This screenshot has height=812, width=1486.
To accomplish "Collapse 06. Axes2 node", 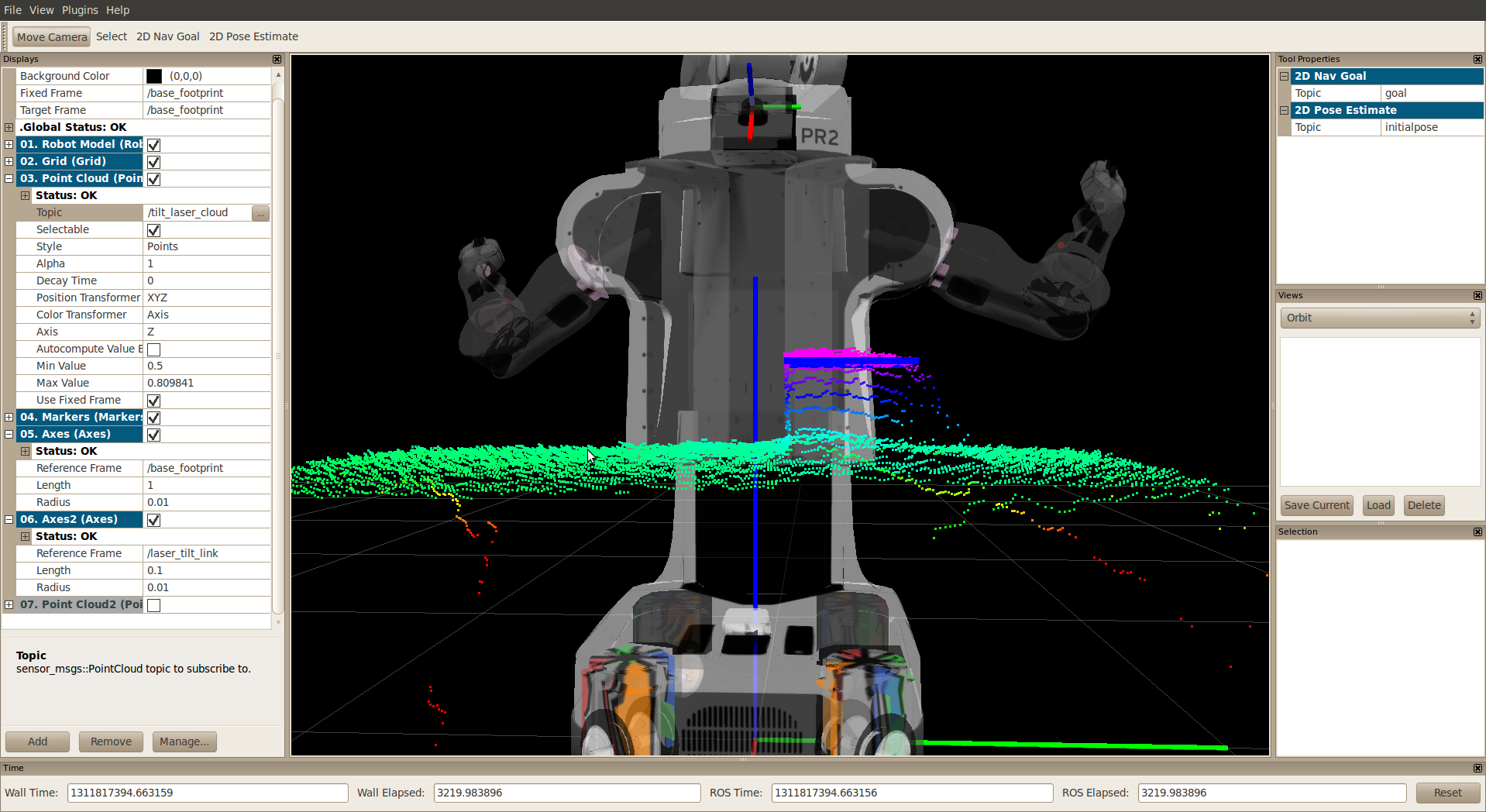I will click(9, 519).
